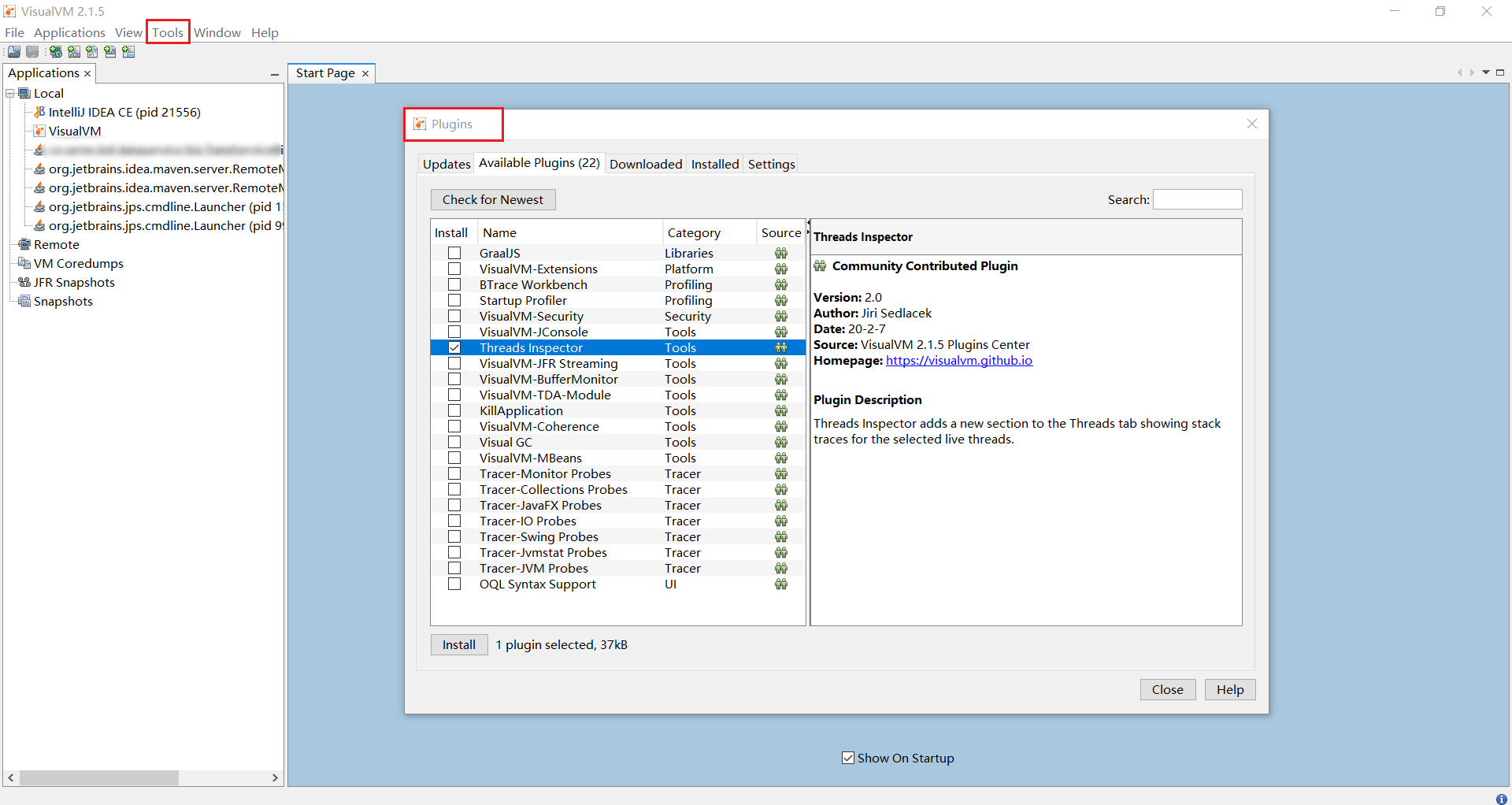
Task: Collapse the Local tree node
Action: pyautogui.click(x=10, y=93)
